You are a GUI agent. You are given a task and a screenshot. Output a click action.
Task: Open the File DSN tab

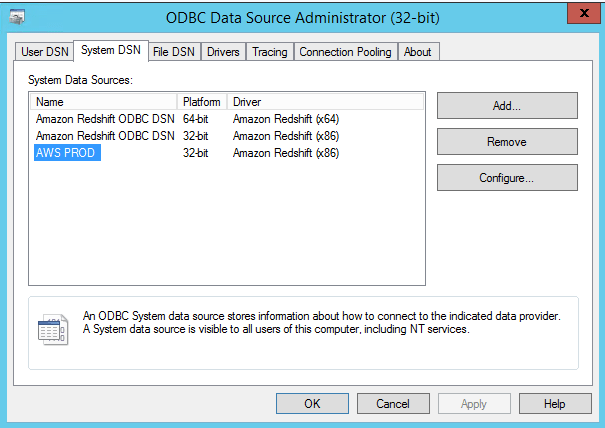[174, 52]
